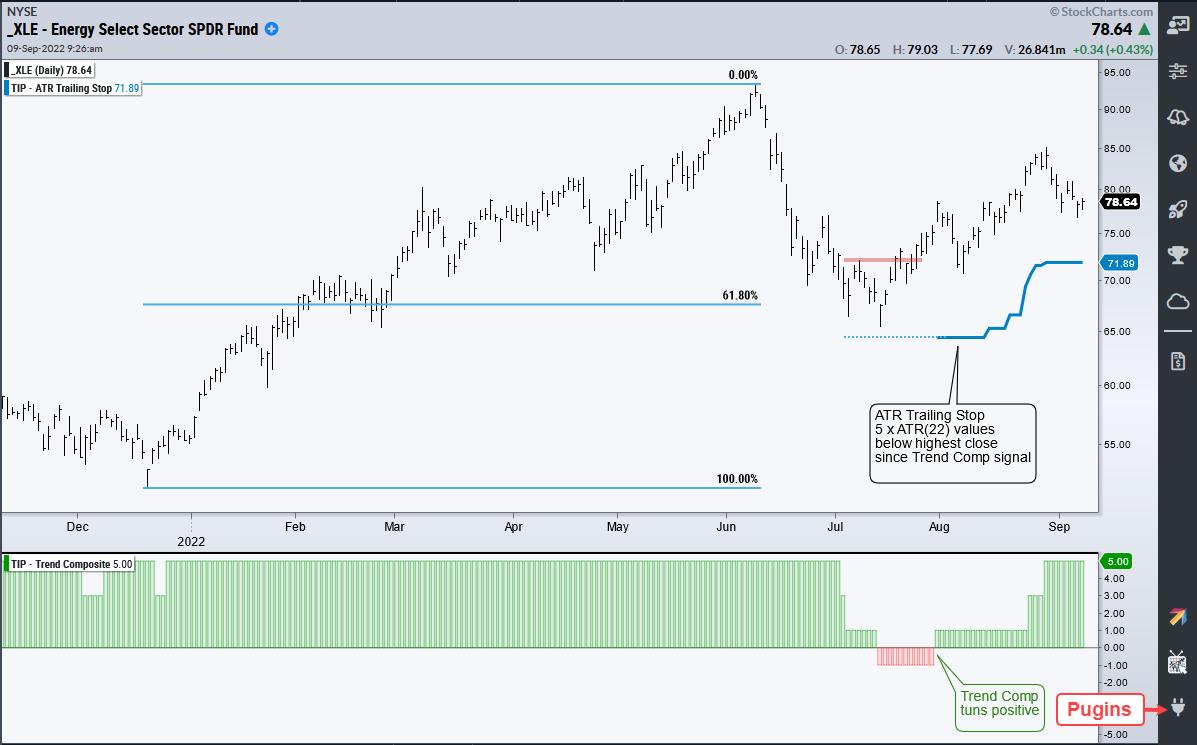This screenshot has height=745, width=1197.
Task: Click the green 5.00 Trend Composite tag
Action: 1118,561
